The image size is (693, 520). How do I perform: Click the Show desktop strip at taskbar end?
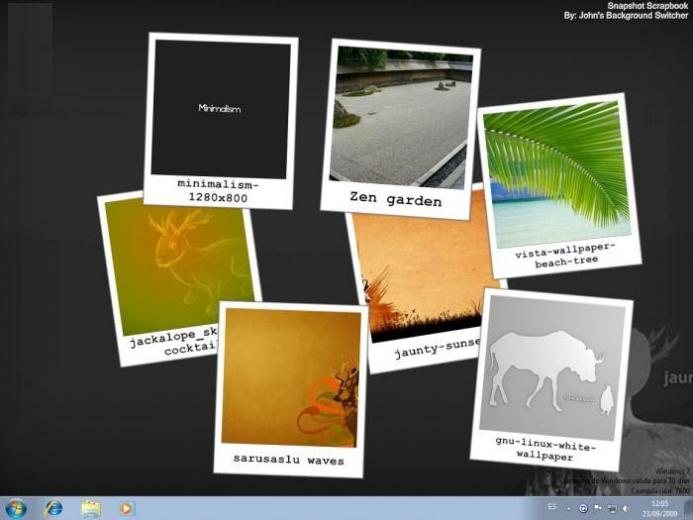pyautogui.click(x=689, y=509)
